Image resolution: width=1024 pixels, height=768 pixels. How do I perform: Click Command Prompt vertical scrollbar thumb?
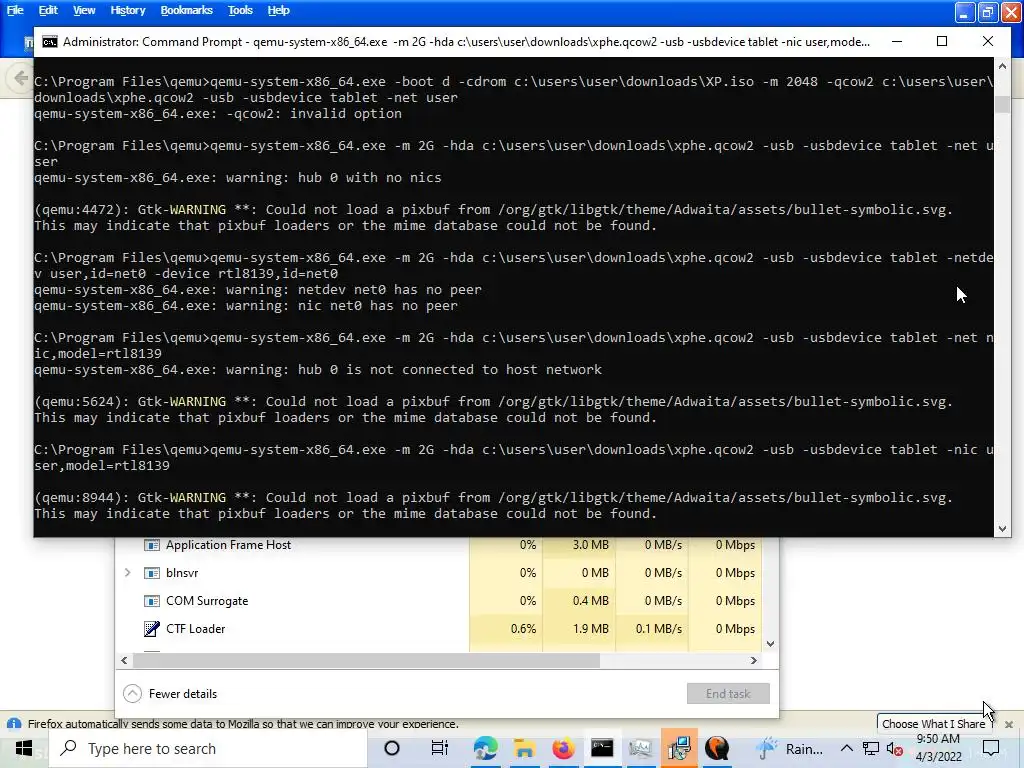(x=1002, y=104)
